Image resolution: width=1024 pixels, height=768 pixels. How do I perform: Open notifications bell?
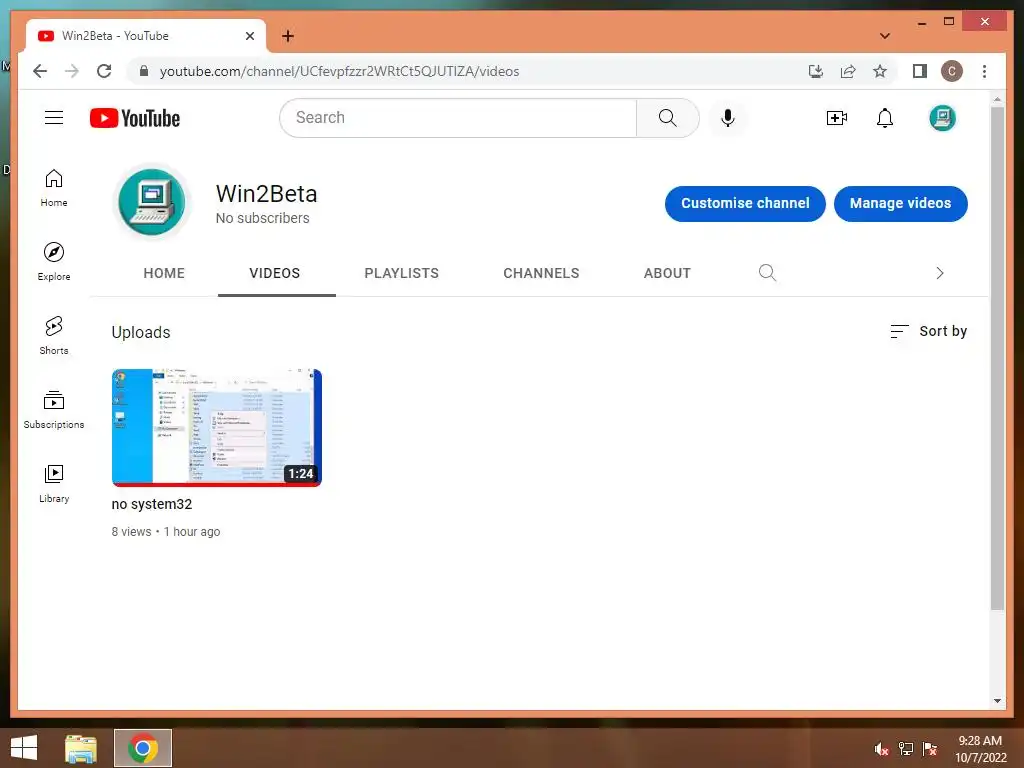[885, 118]
